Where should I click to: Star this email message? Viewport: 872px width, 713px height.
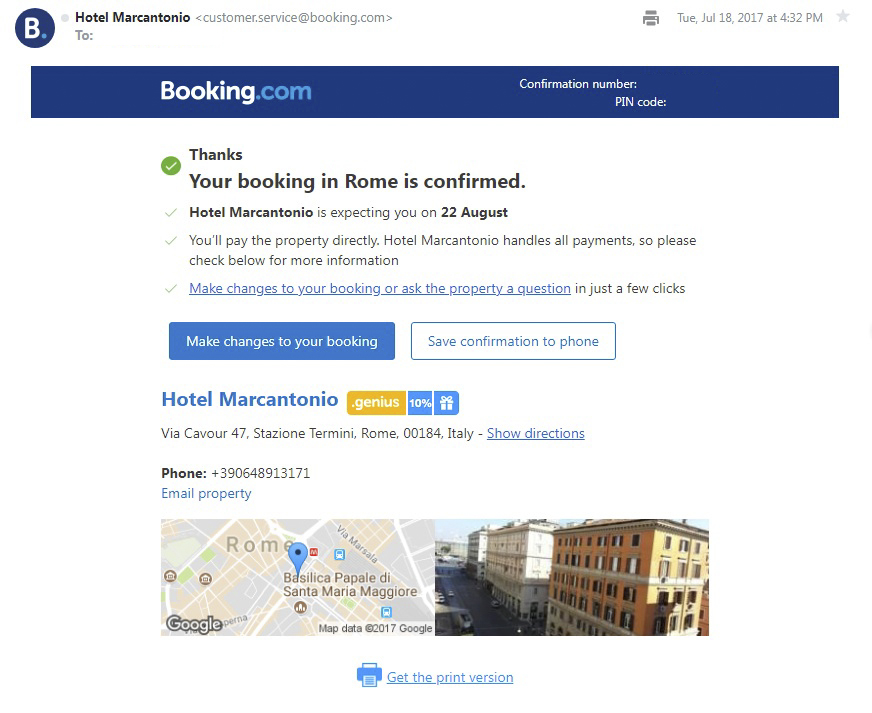[843, 16]
